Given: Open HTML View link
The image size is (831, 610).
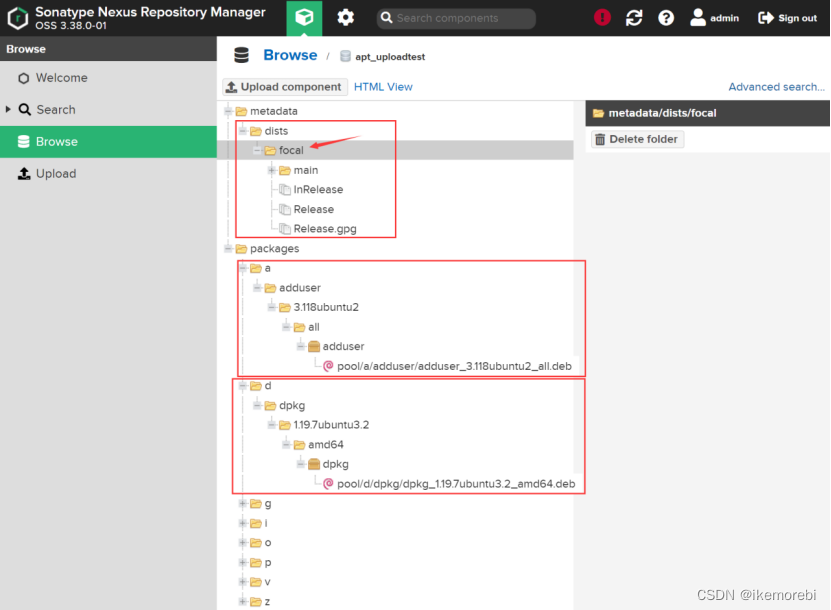Looking at the screenshot, I should [383, 87].
